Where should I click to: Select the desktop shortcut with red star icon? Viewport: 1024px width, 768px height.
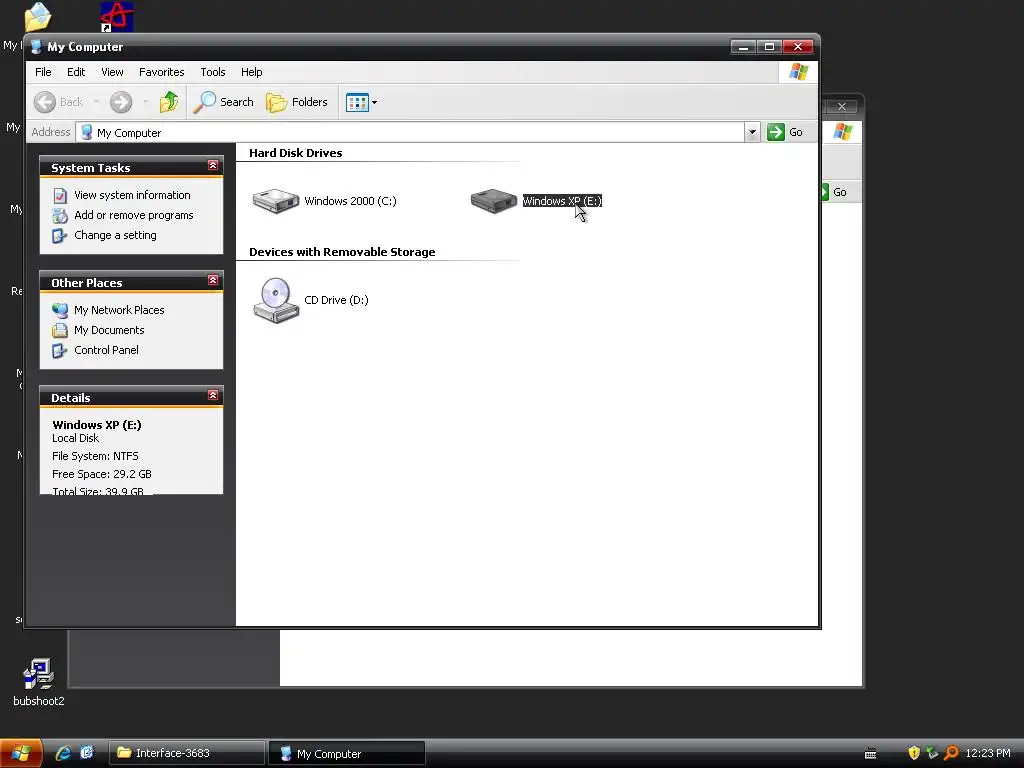[x=116, y=17]
